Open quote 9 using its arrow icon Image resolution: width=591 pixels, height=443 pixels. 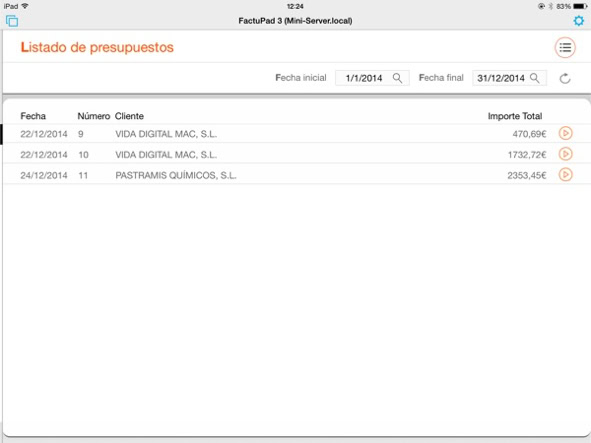[x=565, y=133]
